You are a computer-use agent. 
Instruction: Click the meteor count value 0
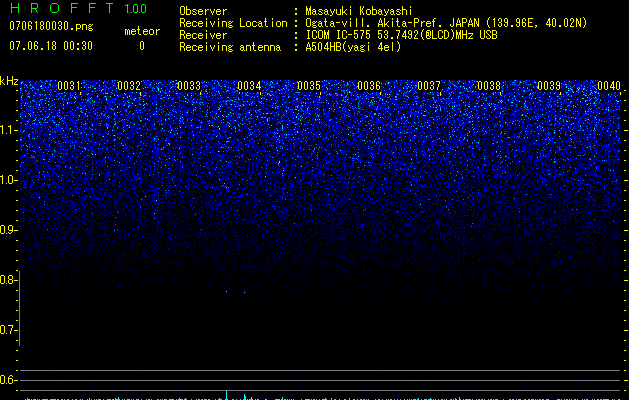142,46
